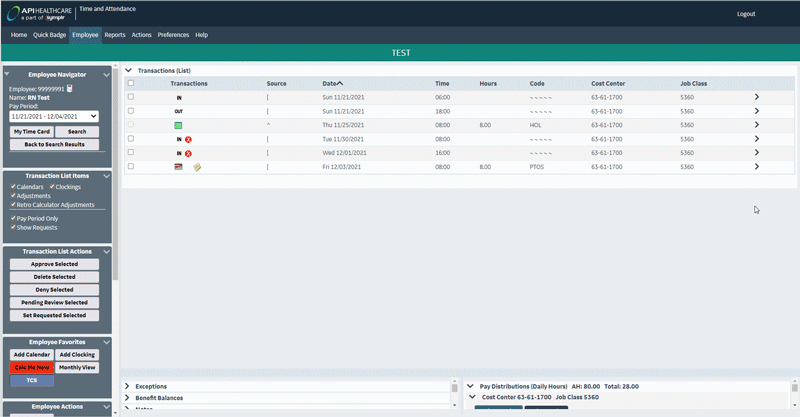Collapse the Transactions (List) section
This screenshot has height=417, width=800.
(x=129, y=71)
